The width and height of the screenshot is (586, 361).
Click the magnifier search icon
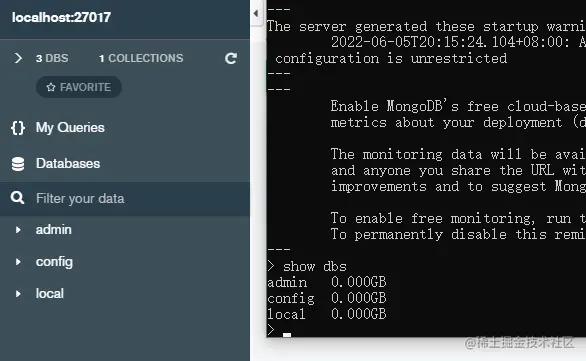[18, 198]
